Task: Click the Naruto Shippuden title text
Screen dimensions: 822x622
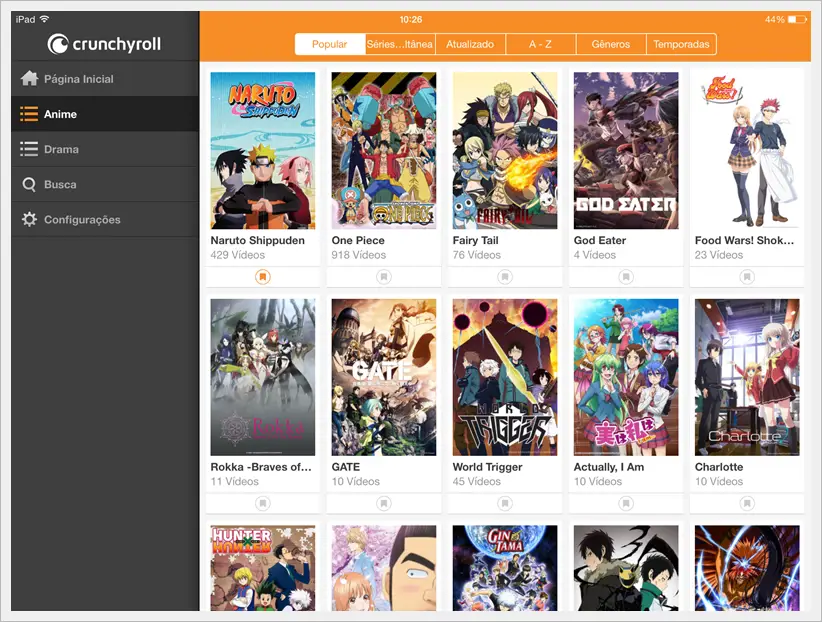Action: click(257, 241)
